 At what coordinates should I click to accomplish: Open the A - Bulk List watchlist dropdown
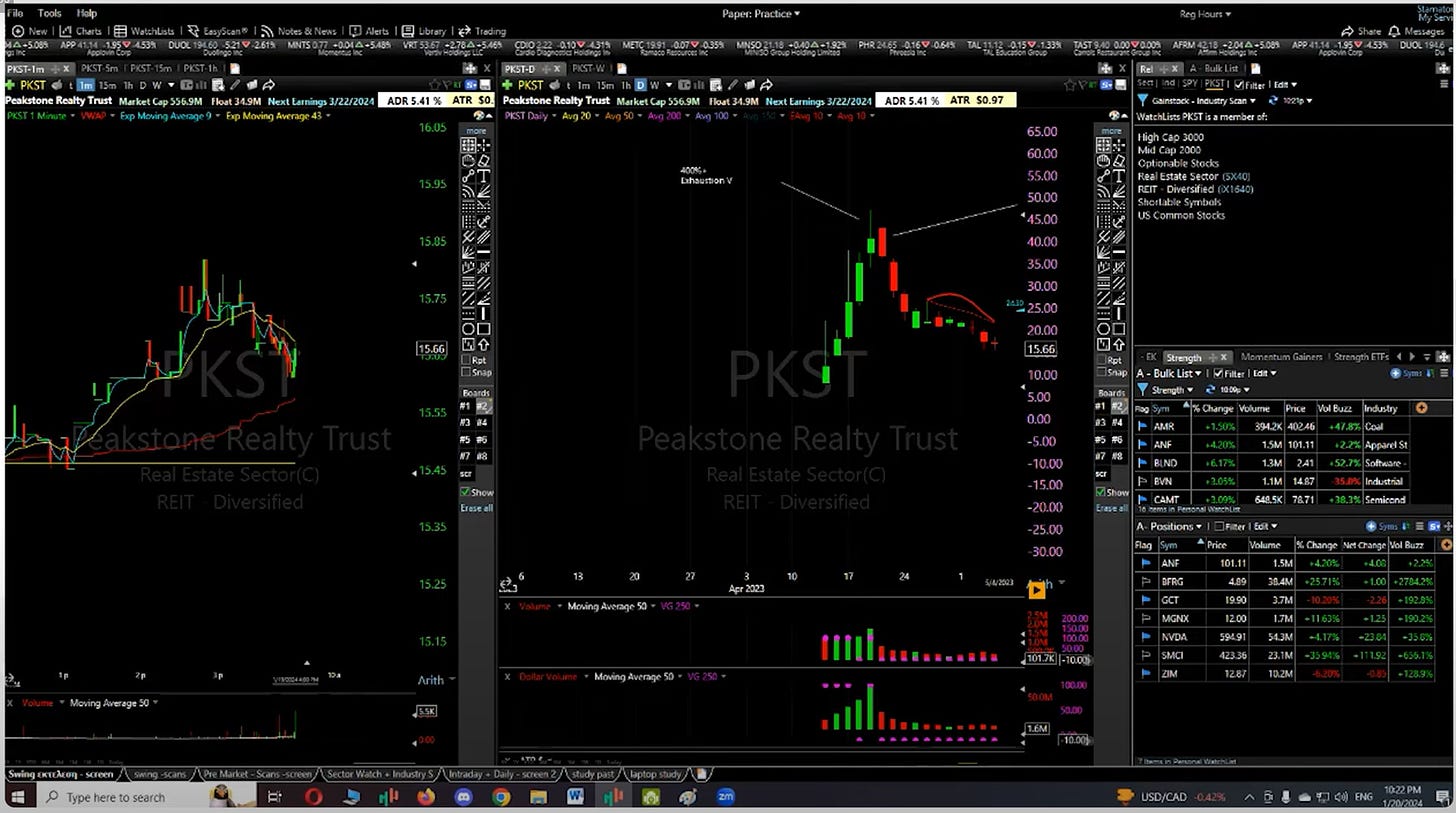point(1168,373)
